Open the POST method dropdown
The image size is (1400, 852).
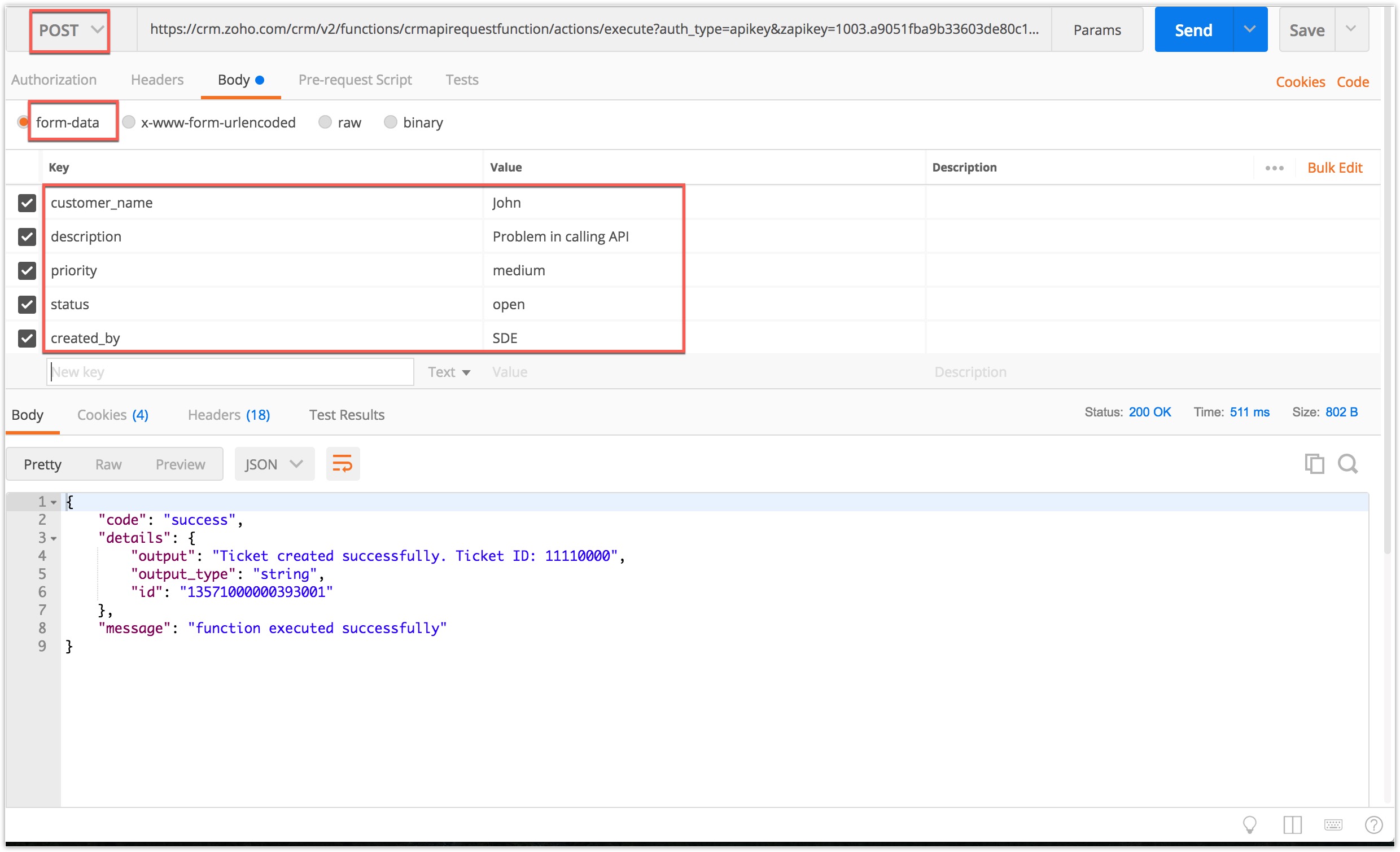pyautogui.click(x=69, y=30)
